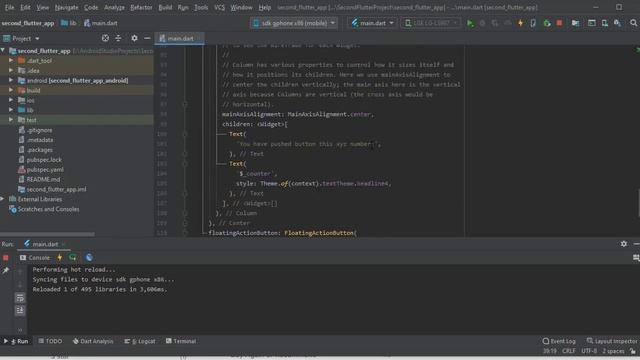Click CRLF line separator in status bar
Screen dimensions: 640x360
point(569,351)
